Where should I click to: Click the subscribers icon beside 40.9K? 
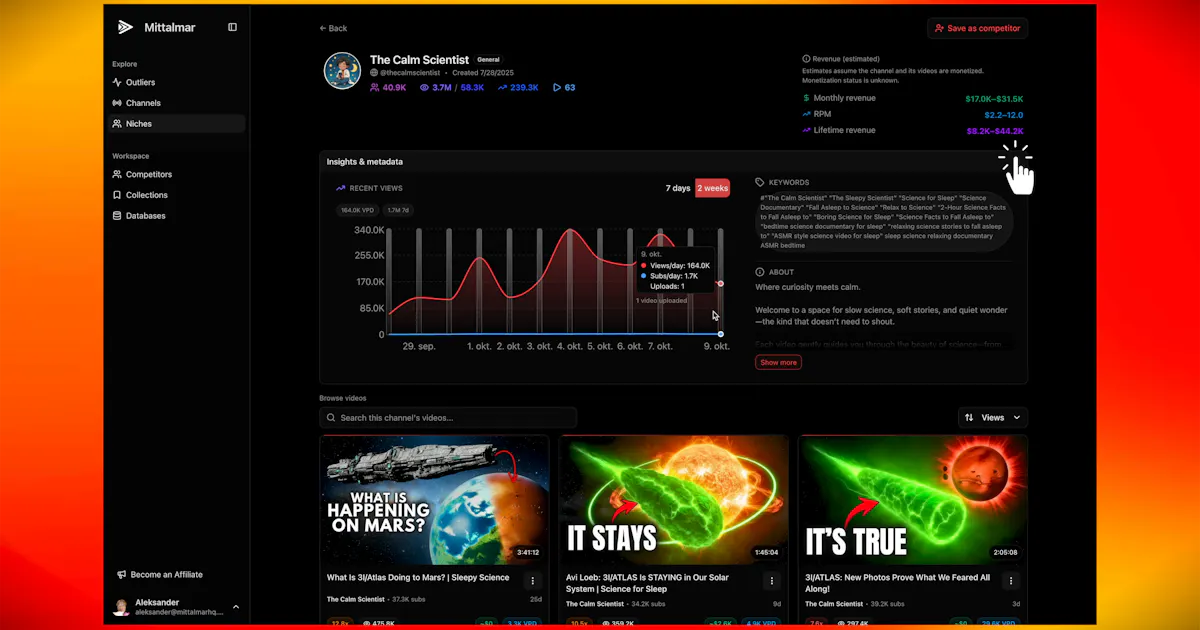[x=375, y=88]
